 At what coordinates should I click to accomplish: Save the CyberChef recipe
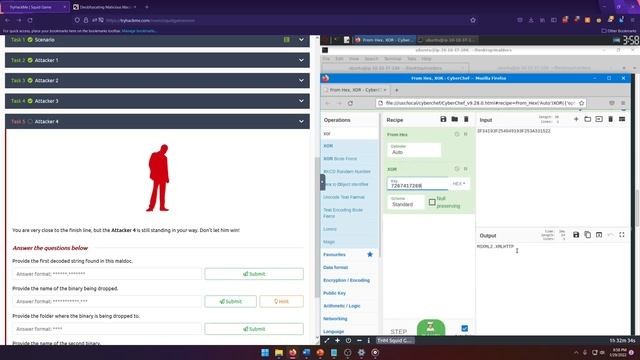tap(443, 119)
